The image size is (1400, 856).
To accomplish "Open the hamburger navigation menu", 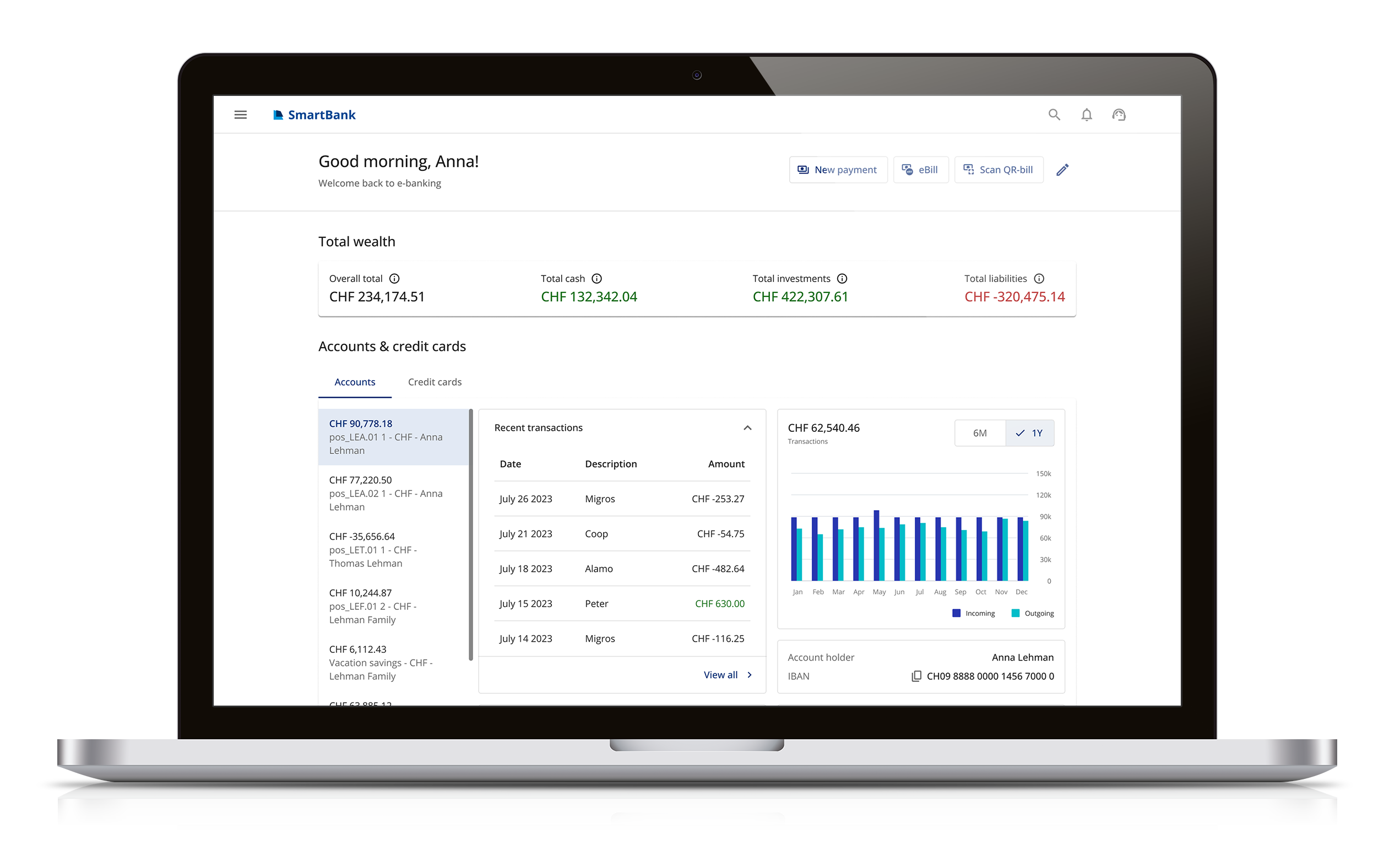I will click(x=241, y=115).
